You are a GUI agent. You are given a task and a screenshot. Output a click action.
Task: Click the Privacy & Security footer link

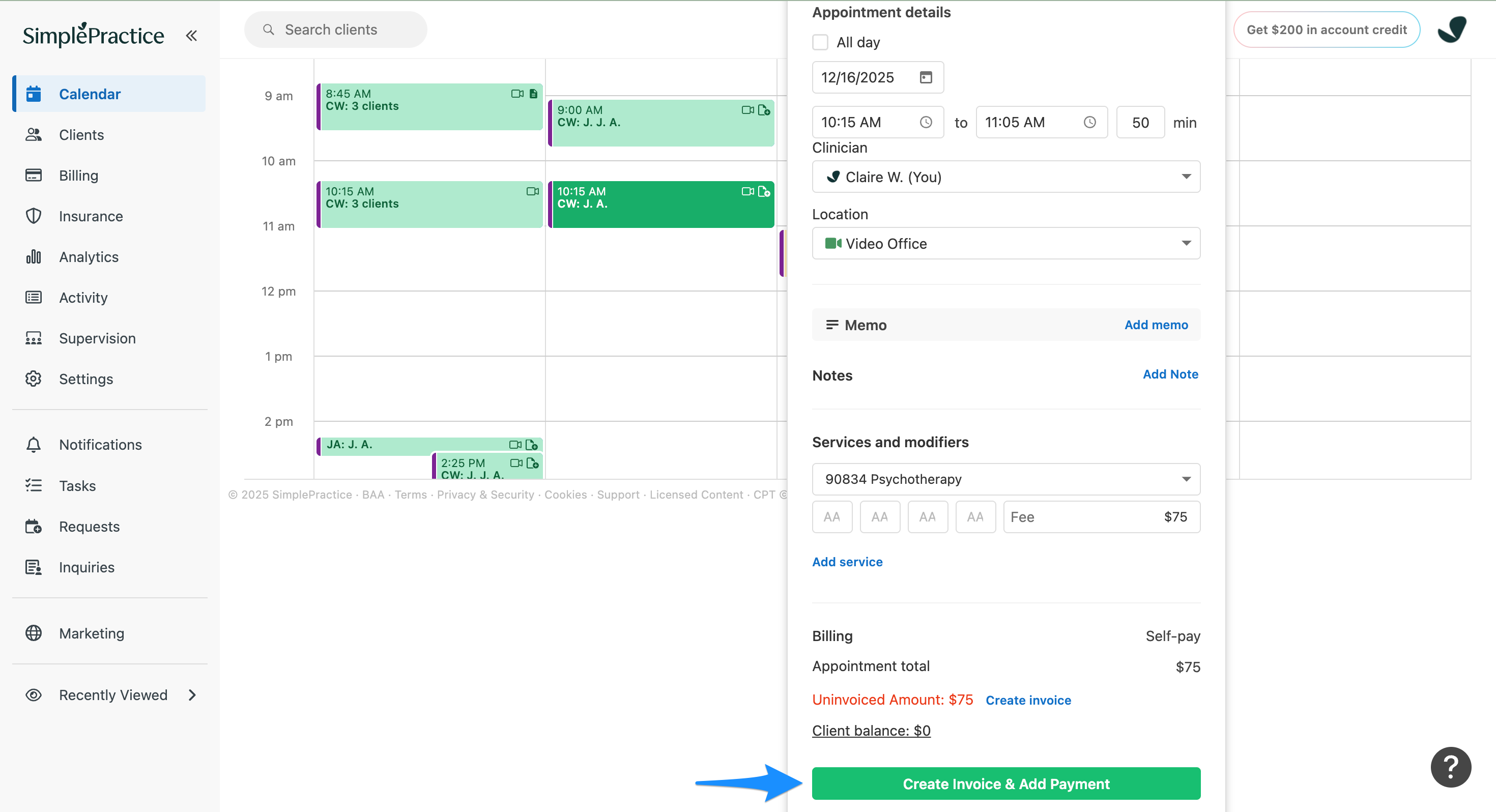(x=485, y=495)
